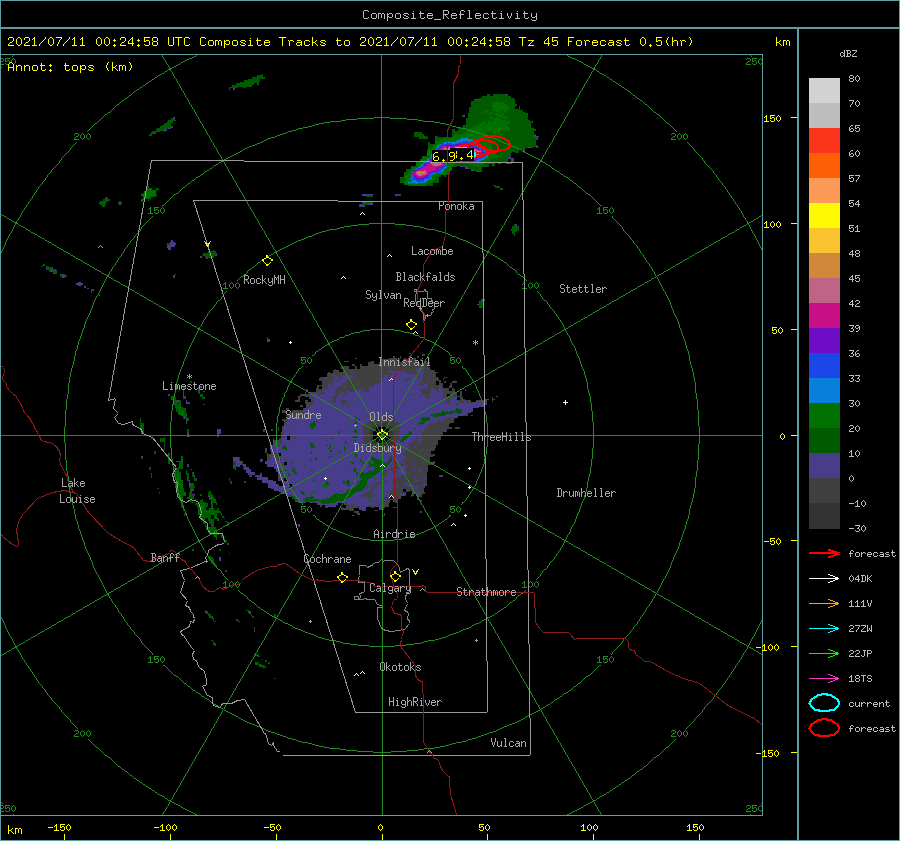Screen dimensions: 900x841
Task: Click the Okotoks label
Action: (400, 667)
